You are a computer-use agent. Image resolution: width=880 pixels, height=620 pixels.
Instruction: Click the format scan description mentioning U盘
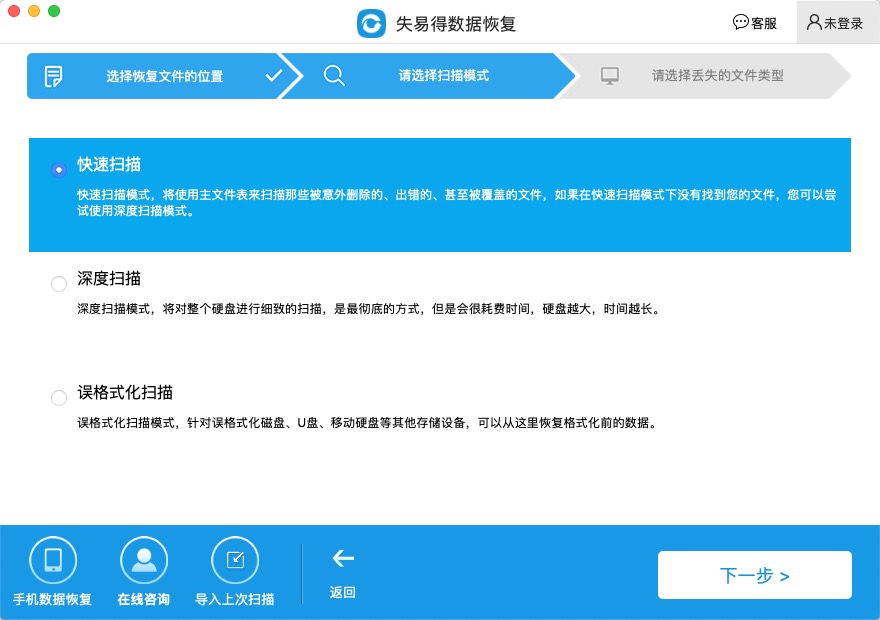point(367,422)
